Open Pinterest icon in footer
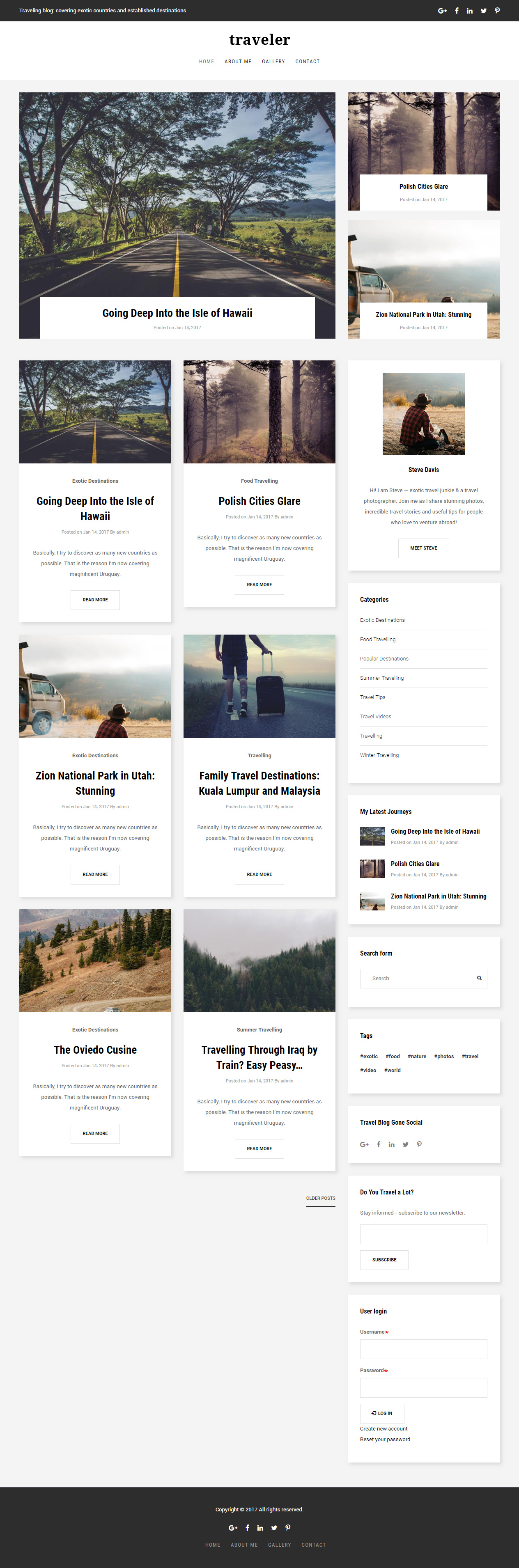 (x=288, y=1527)
